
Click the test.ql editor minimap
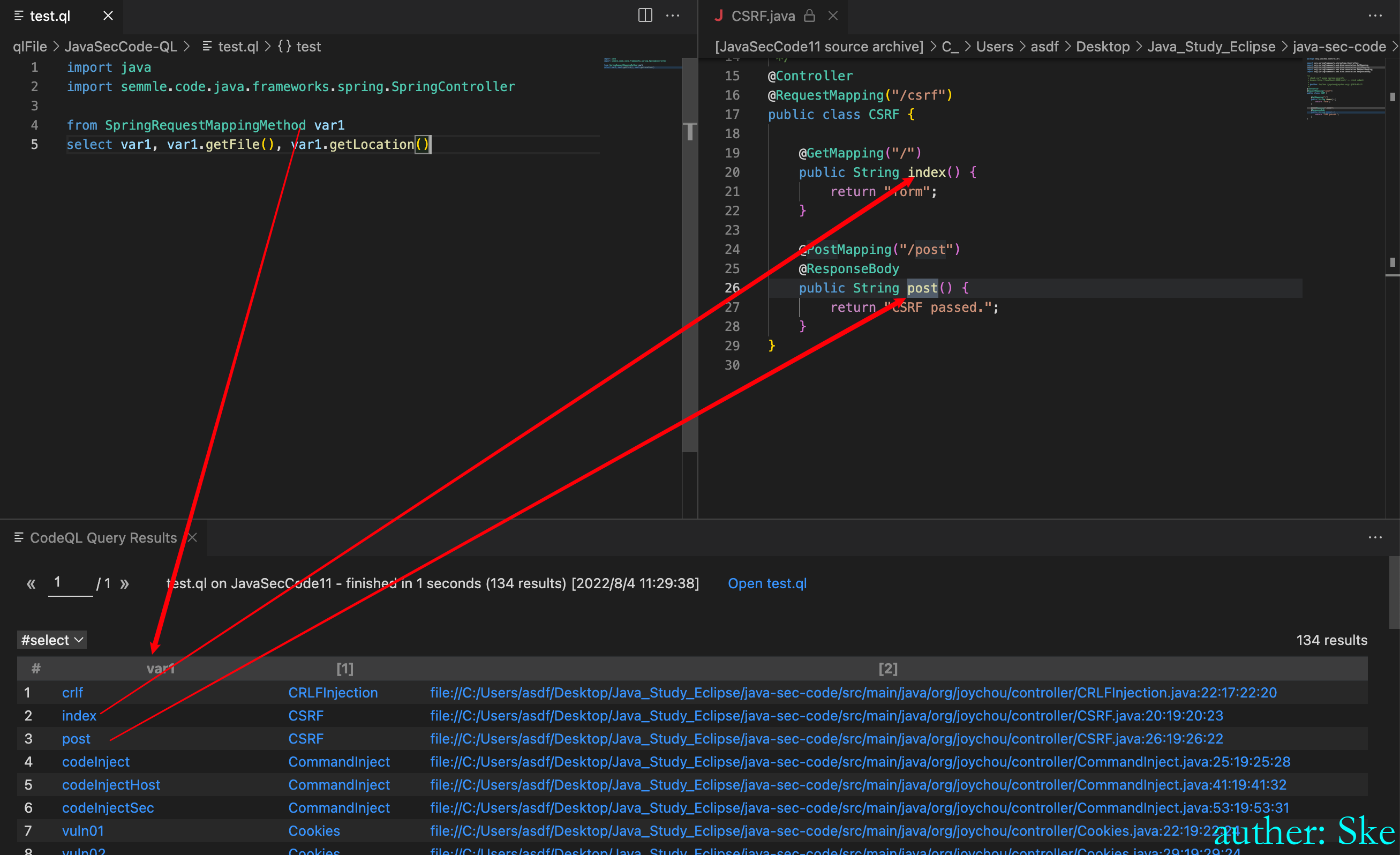coord(642,64)
